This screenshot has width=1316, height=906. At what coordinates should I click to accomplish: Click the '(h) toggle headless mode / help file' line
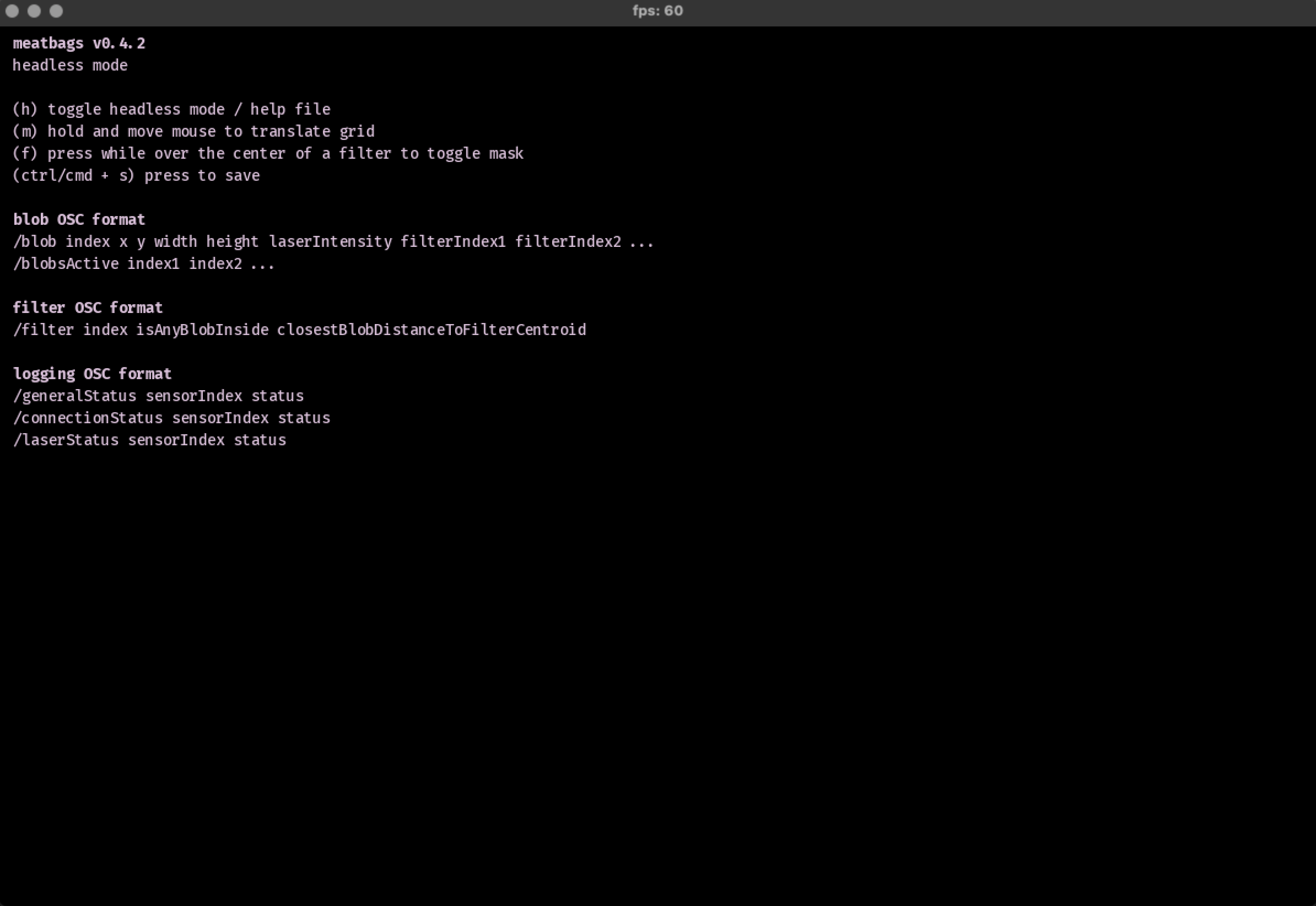pyautogui.click(x=171, y=110)
